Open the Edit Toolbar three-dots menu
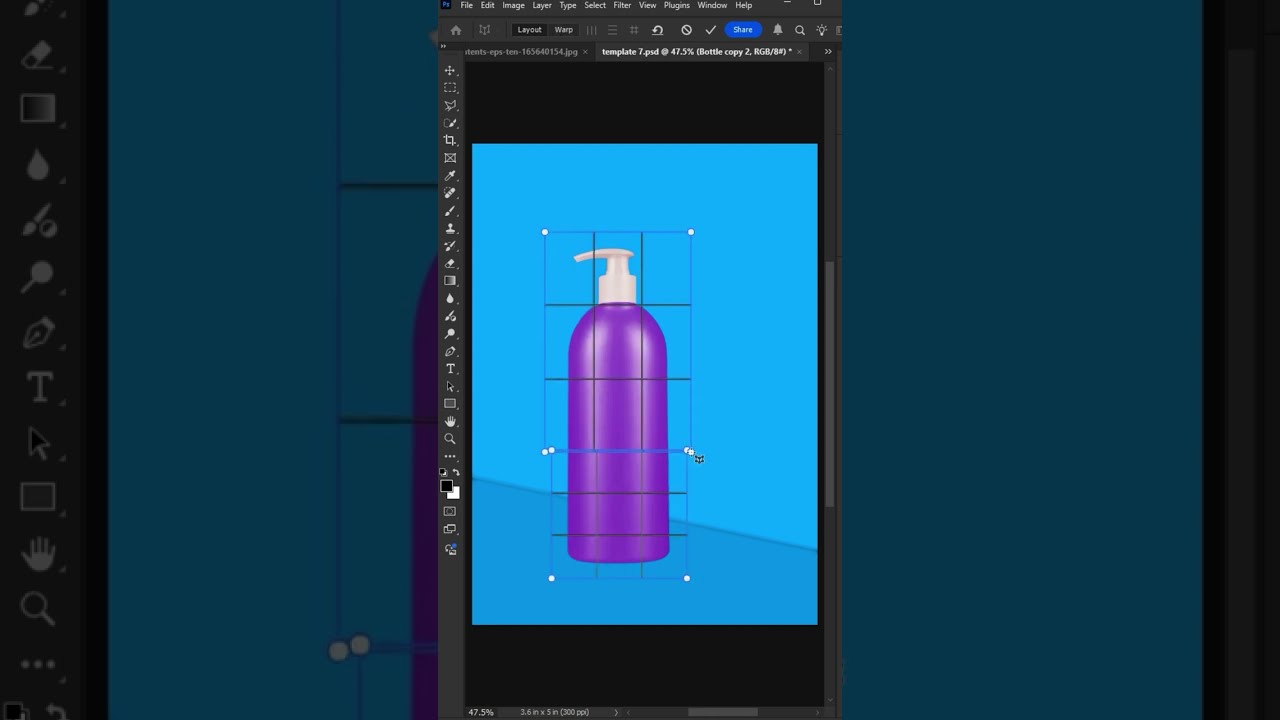This screenshot has width=1280, height=720. (x=450, y=457)
